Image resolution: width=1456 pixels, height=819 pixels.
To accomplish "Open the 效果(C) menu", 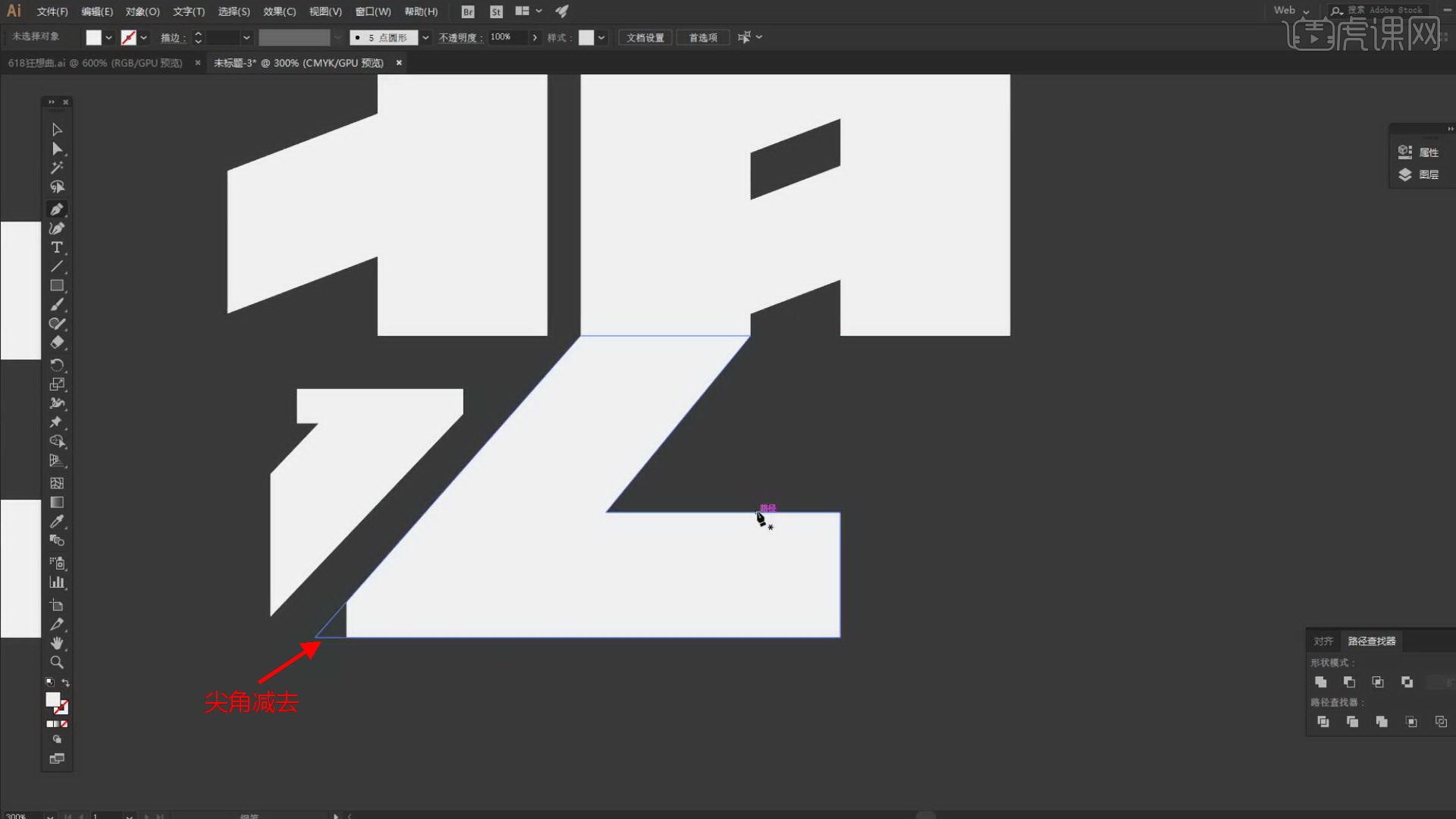I will (x=279, y=11).
